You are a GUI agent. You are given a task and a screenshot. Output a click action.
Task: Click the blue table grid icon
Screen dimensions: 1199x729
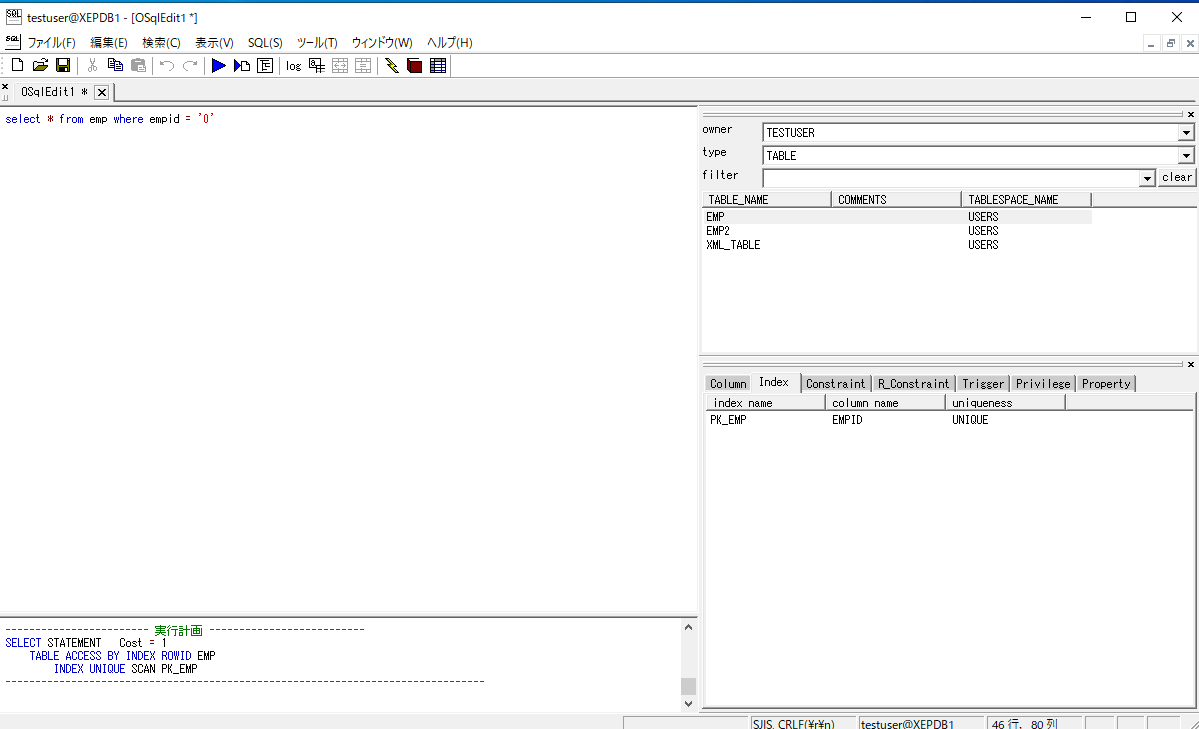(438, 66)
